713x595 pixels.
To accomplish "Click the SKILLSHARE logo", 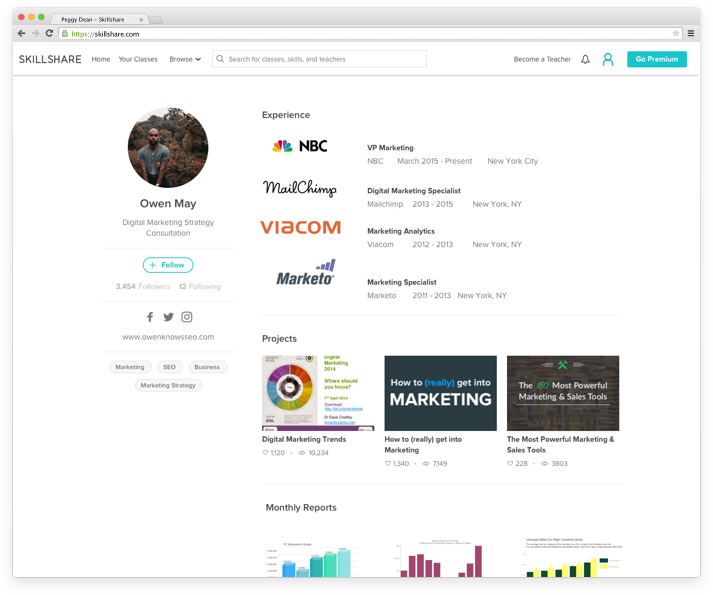I will tap(50, 59).
